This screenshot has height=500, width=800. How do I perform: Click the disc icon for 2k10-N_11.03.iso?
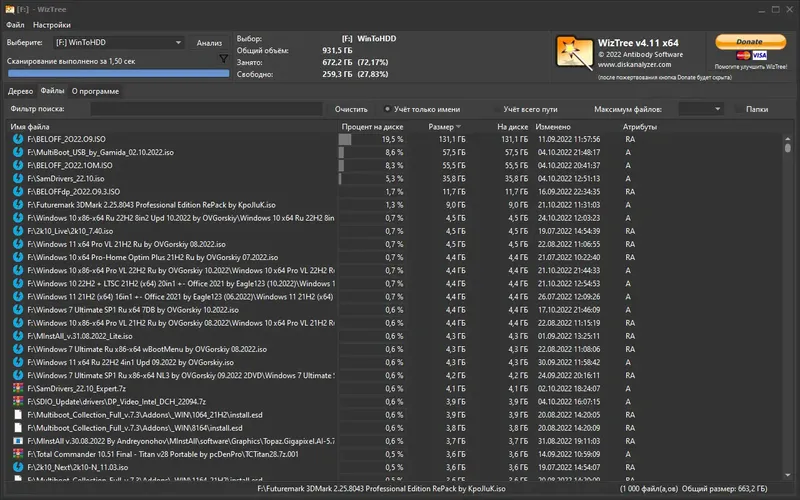pyautogui.click(x=18, y=467)
